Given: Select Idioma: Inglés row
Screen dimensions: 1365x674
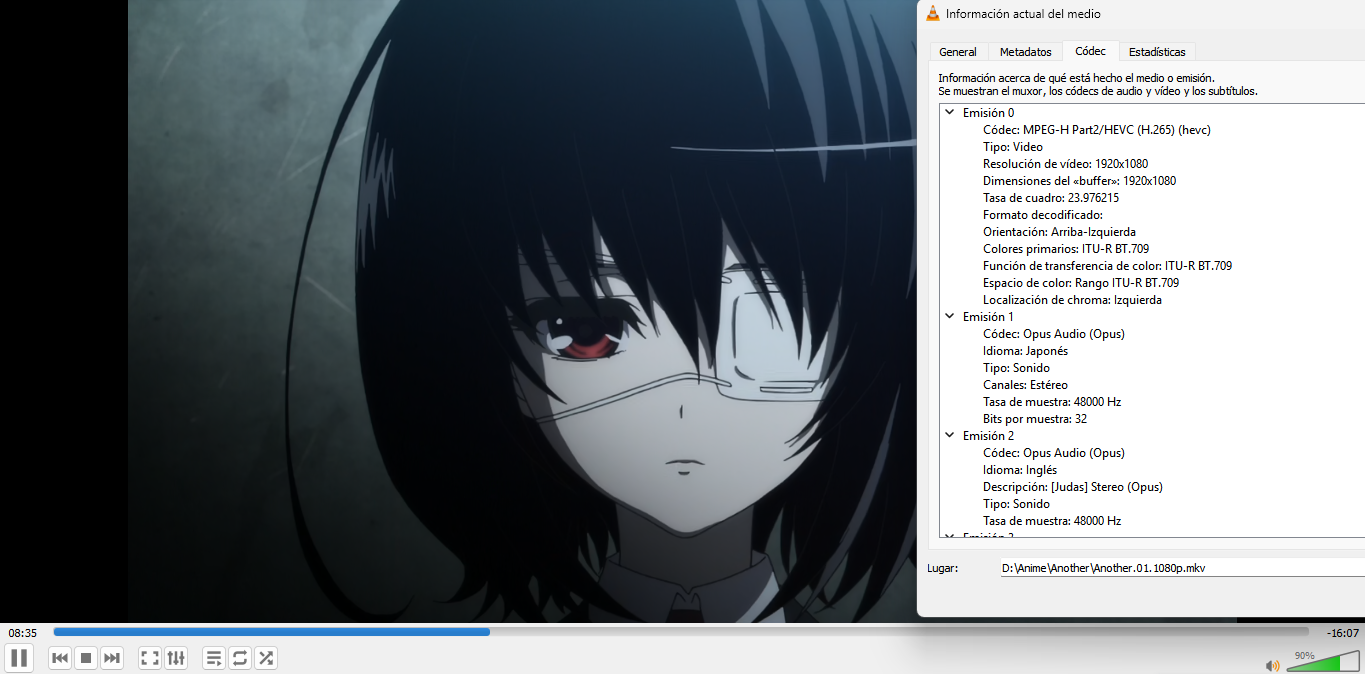Looking at the screenshot, I should [x=1020, y=470].
